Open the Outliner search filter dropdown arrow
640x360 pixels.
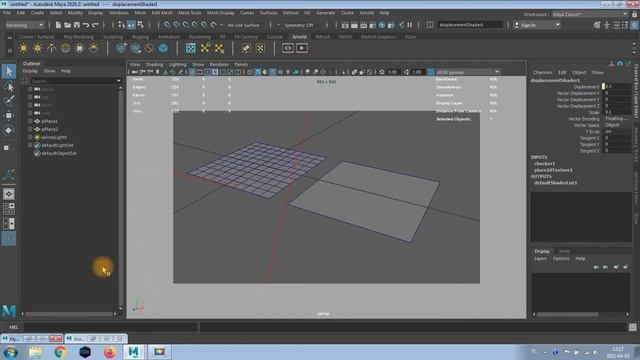119,81
